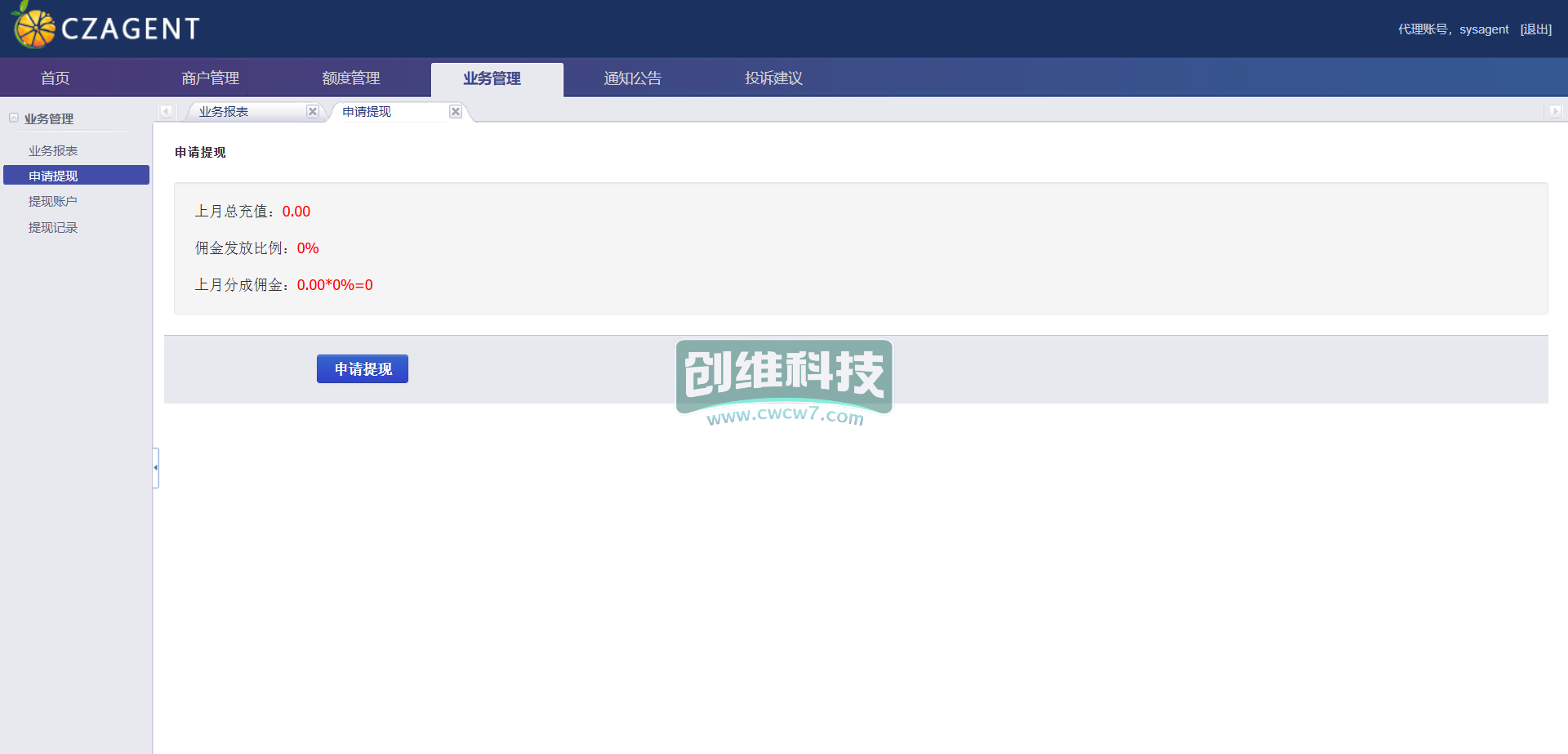
Task: Log out via the 退出 link
Action: click(1535, 29)
